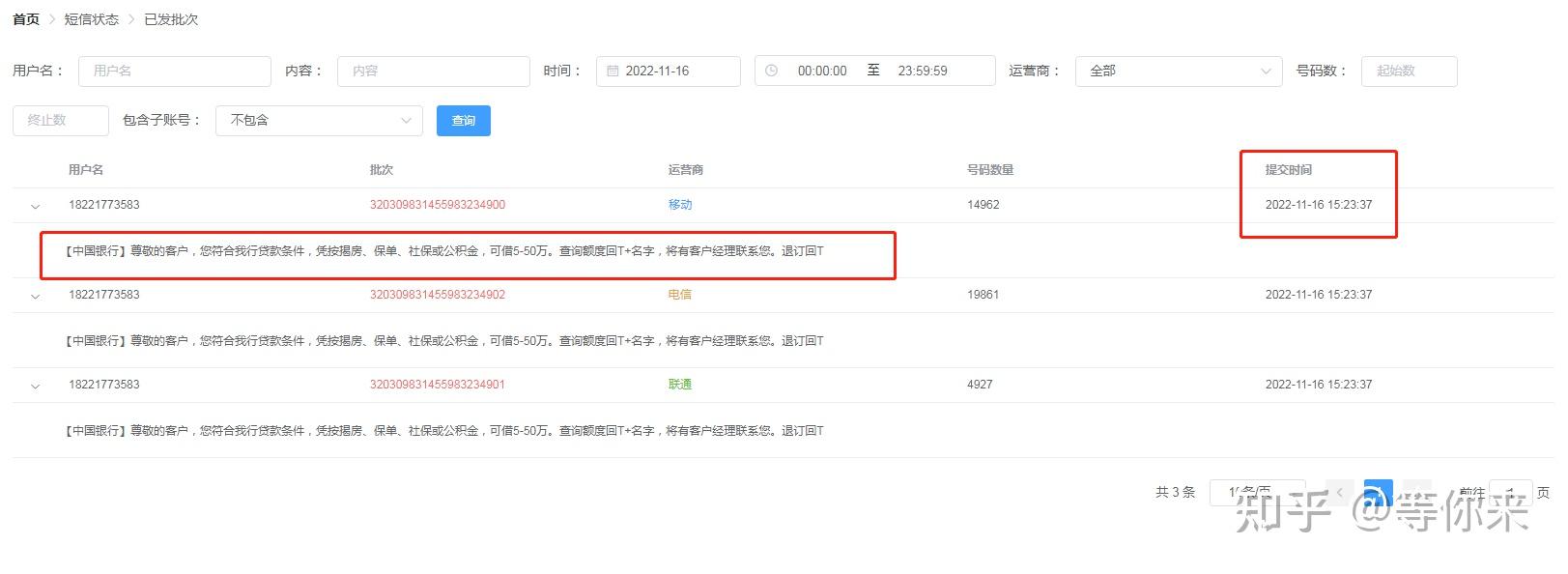Click the 共 3 条 total count

1176,493
